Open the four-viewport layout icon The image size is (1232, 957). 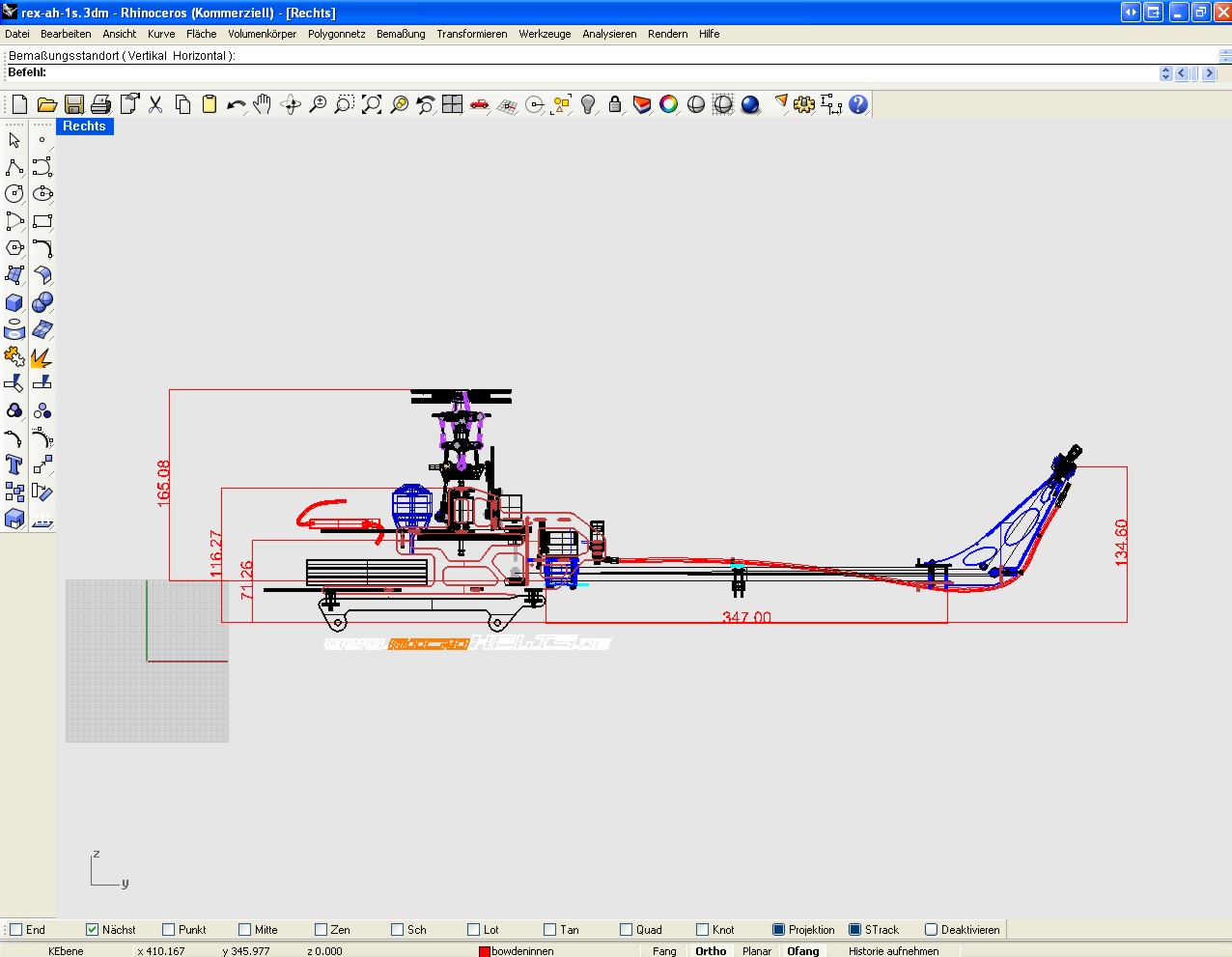(x=452, y=104)
